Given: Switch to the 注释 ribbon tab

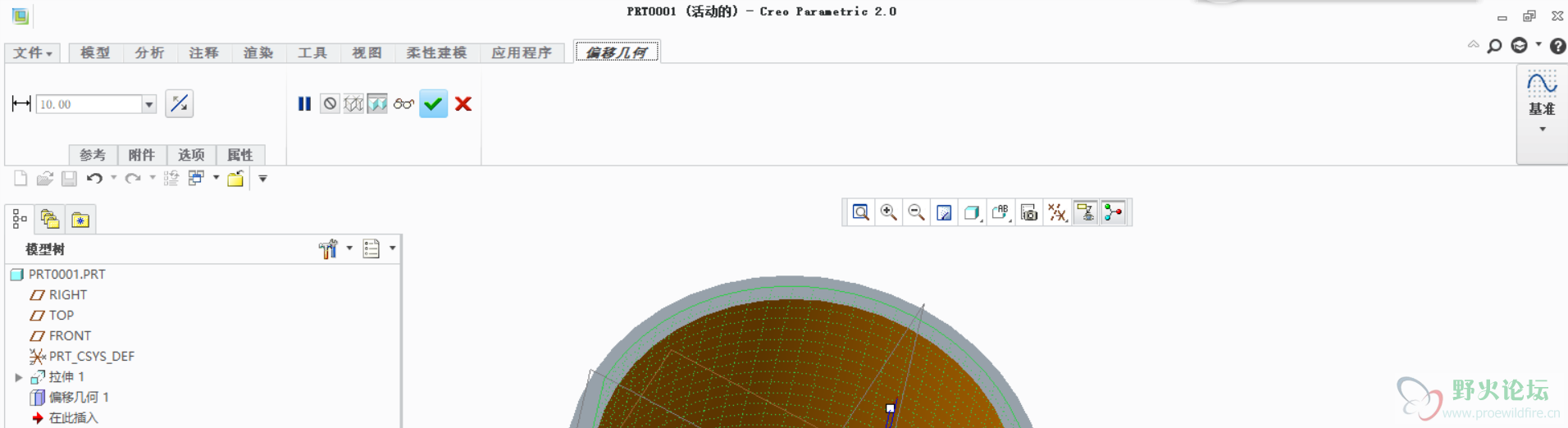Looking at the screenshot, I should (203, 52).
